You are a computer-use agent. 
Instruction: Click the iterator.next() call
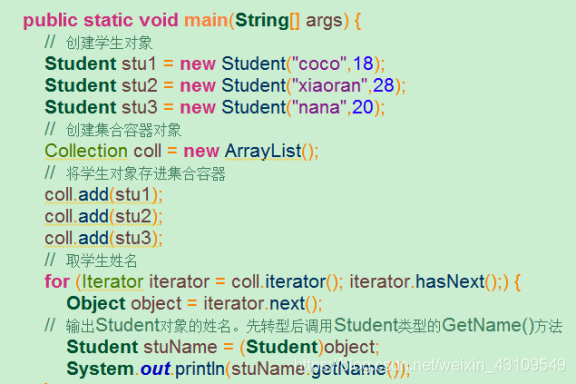pos(263,304)
